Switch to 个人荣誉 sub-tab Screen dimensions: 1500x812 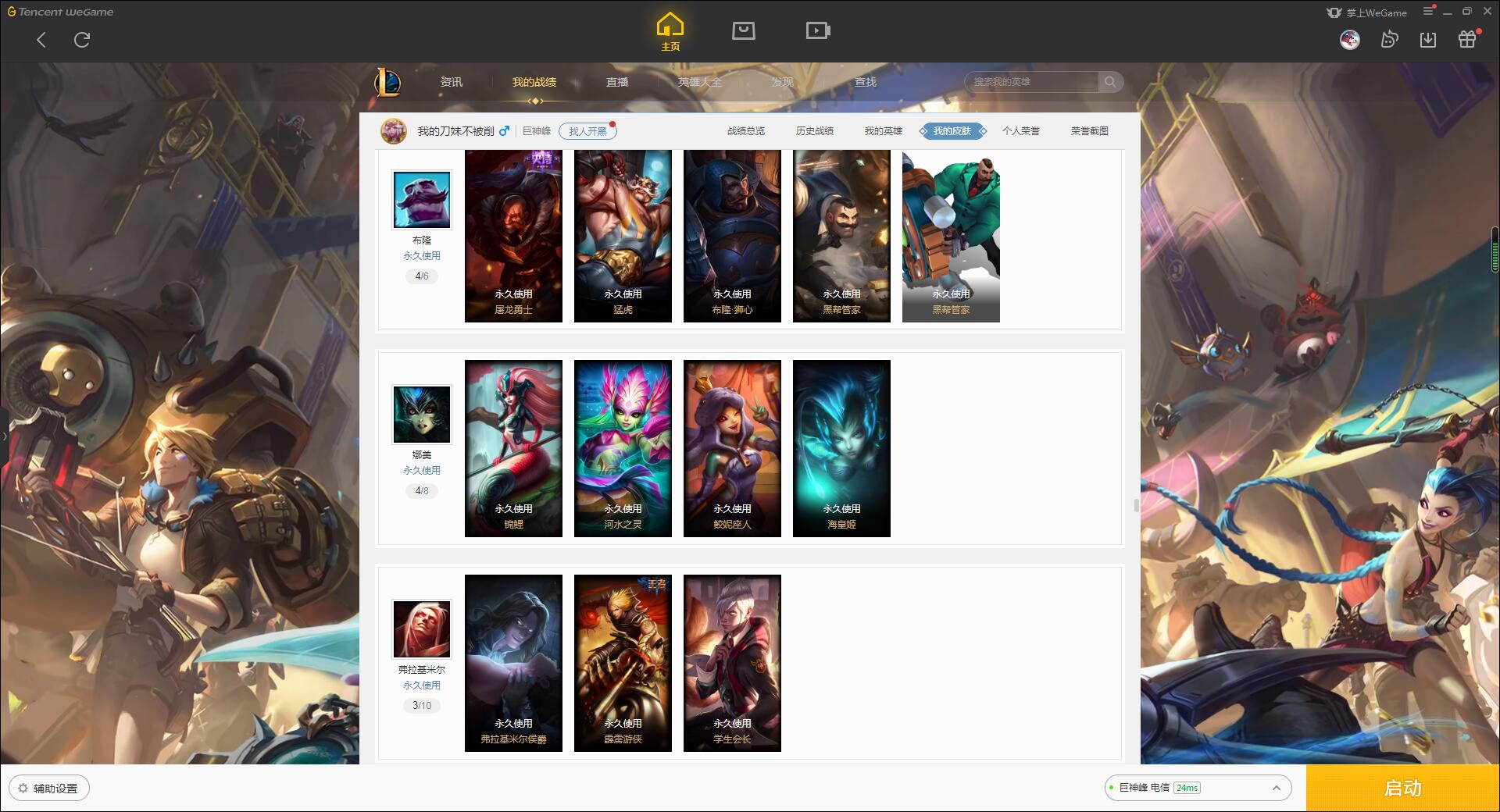point(1021,131)
